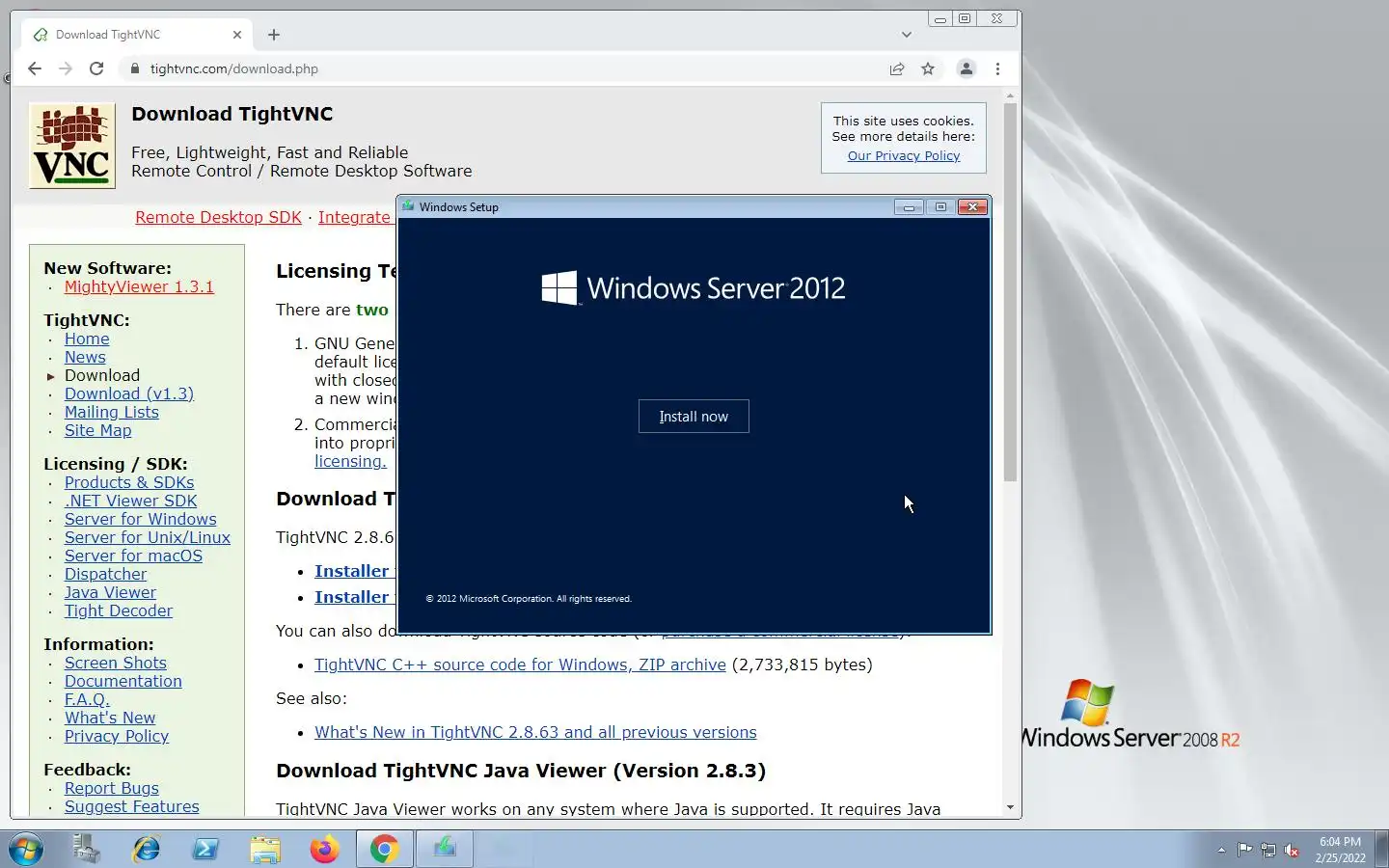Viewport: 1389px width, 868px height.
Task: Open the Tight Decoder link
Action: coord(119,610)
